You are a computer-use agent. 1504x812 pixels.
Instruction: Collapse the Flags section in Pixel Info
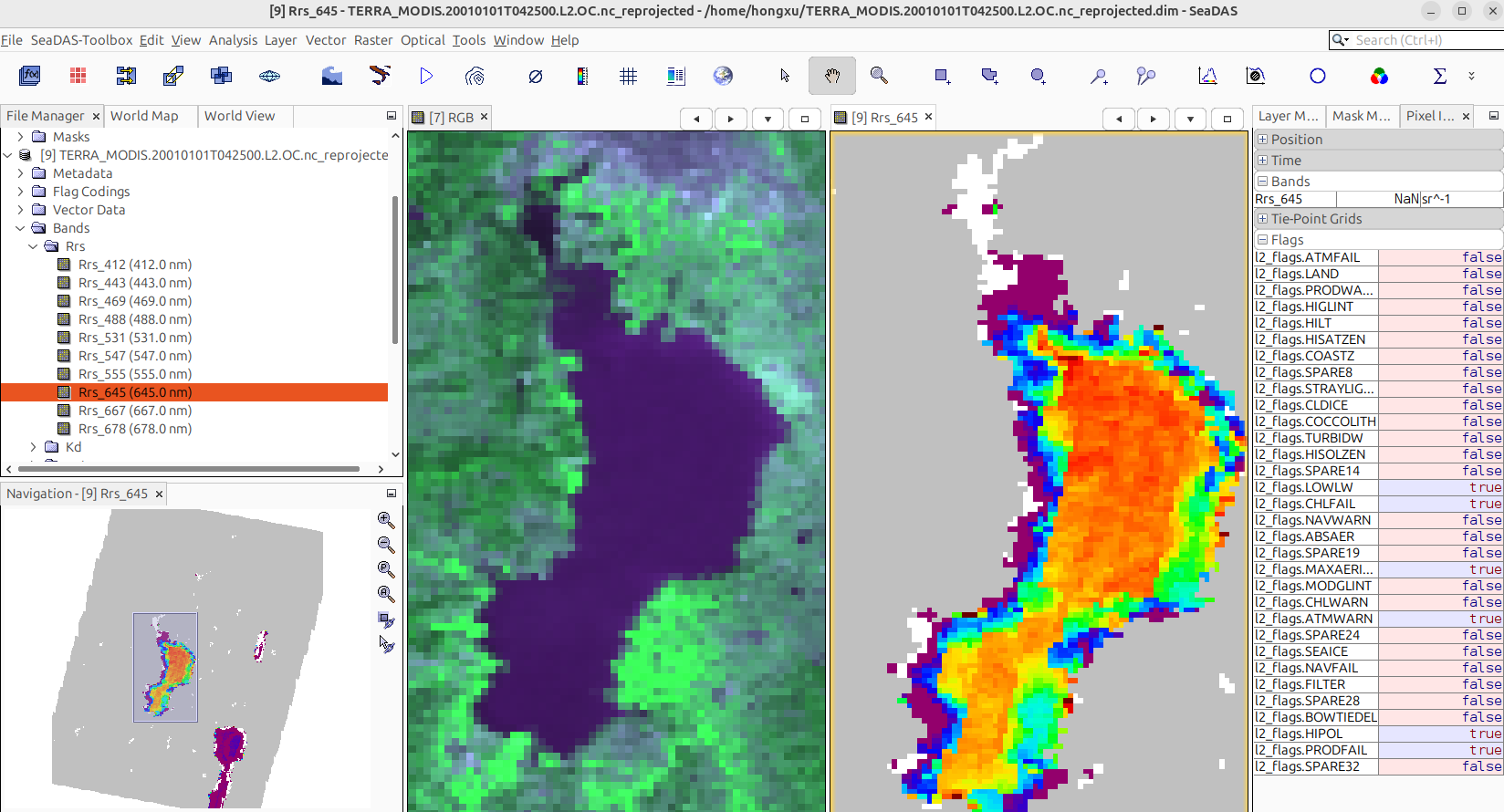click(x=1263, y=240)
